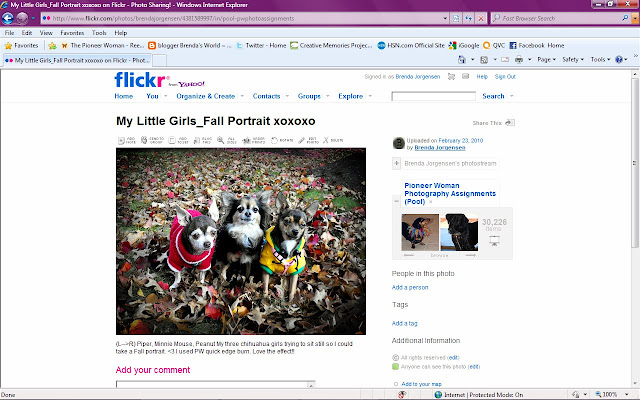Open the Twitter - Home favorites bookmark

[x=261, y=46]
